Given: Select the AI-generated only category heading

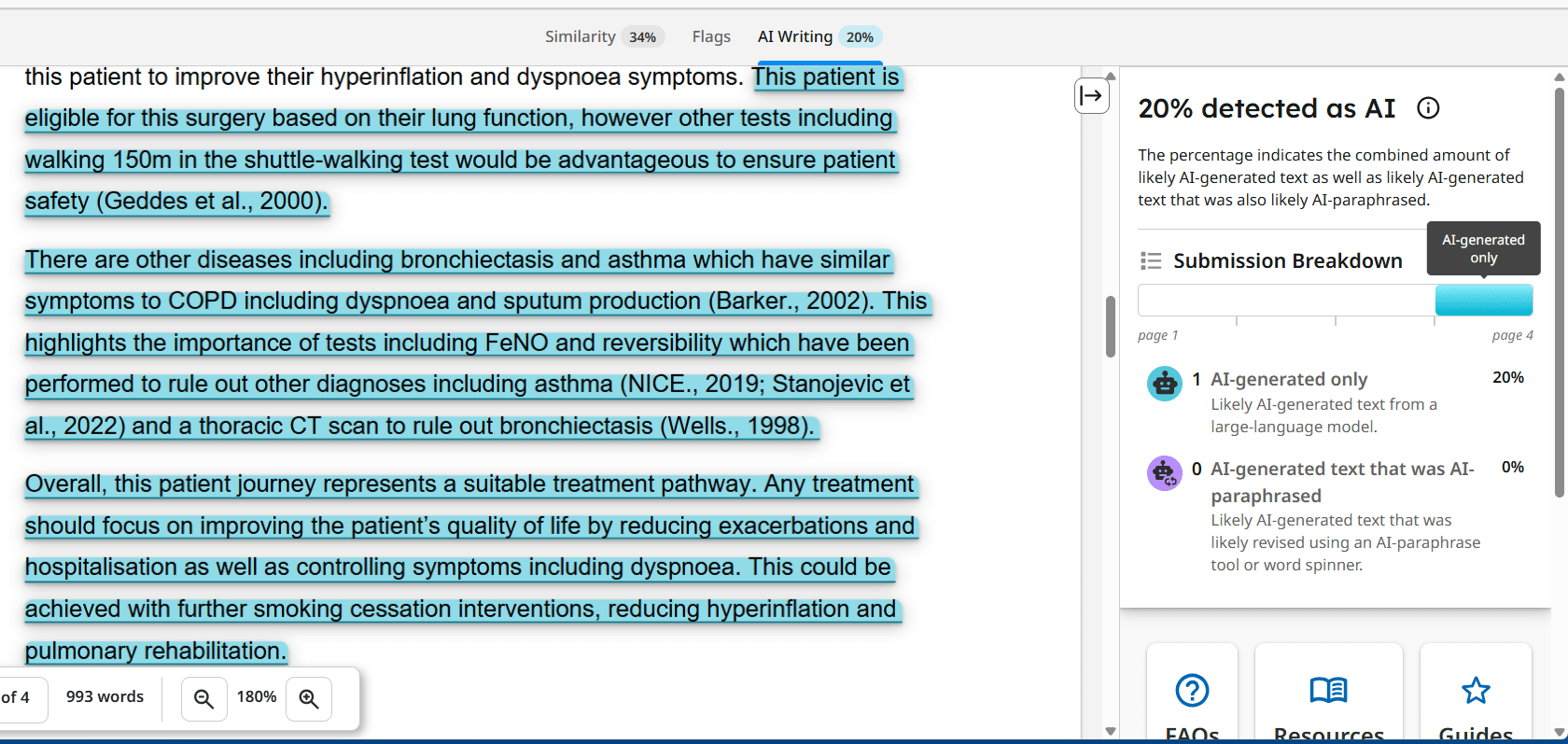Looking at the screenshot, I should coord(1288,379).
